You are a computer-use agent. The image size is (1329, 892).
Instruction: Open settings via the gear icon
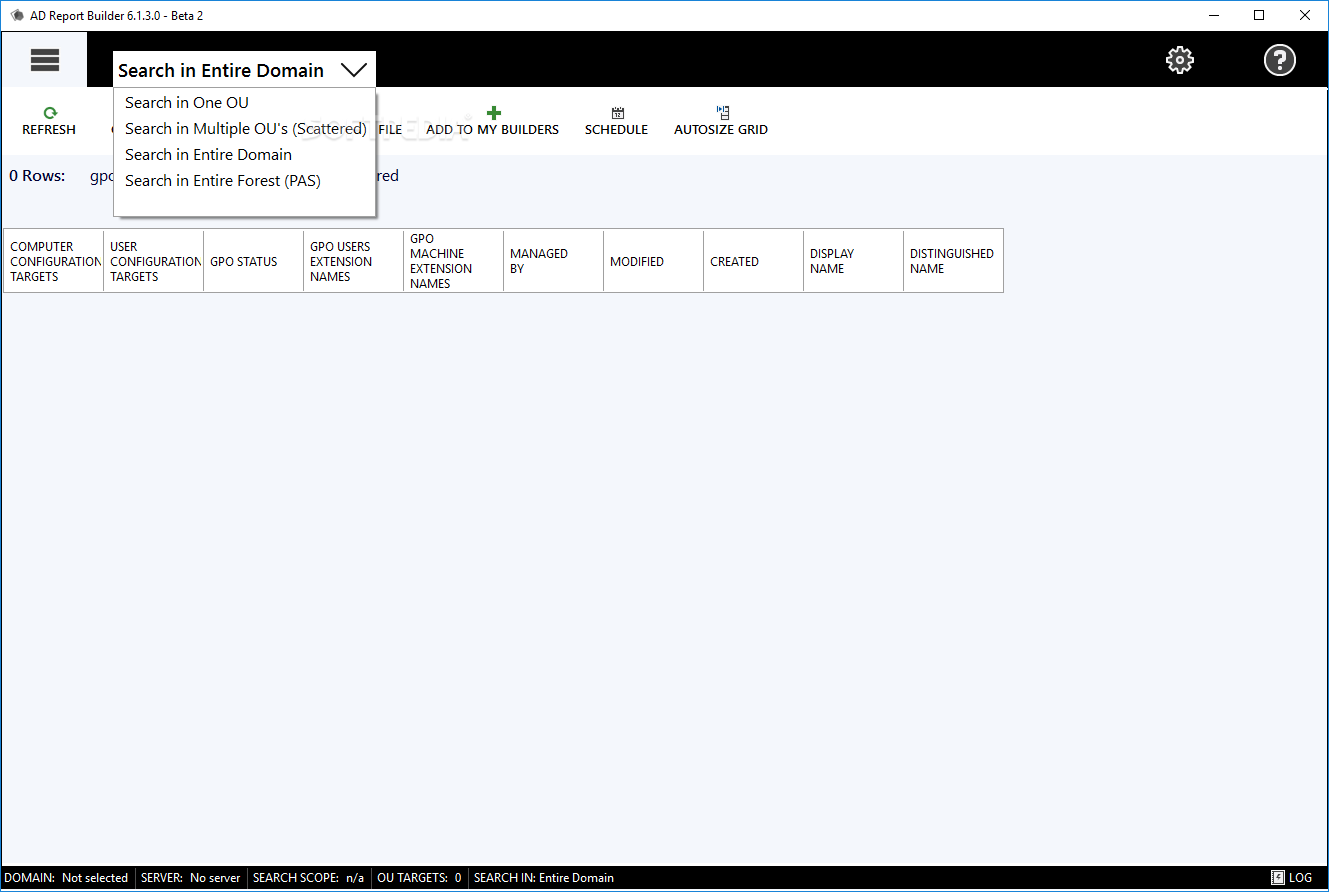click(1180, 60)
